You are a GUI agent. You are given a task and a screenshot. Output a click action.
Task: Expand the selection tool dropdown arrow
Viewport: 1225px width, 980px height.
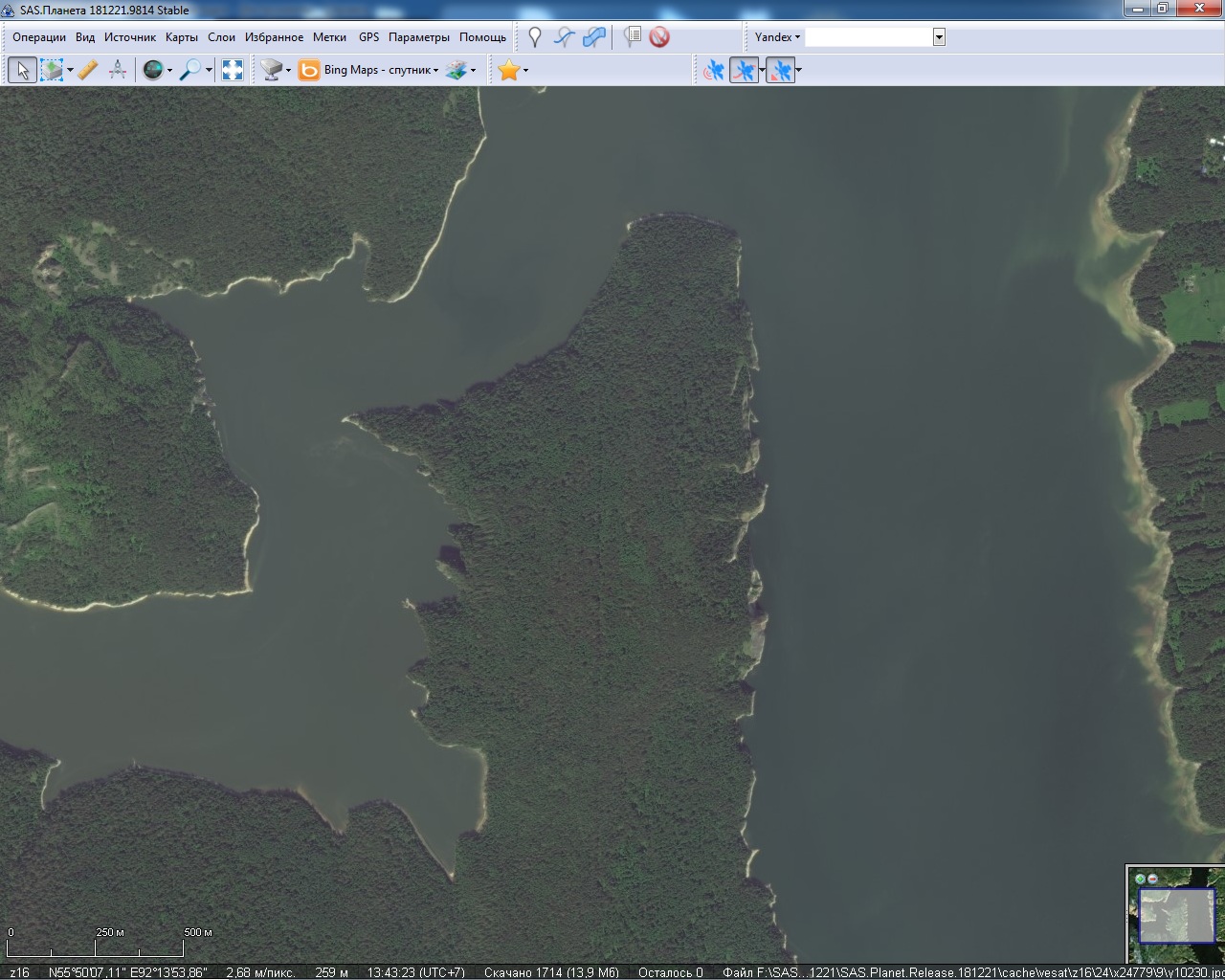click(70, 70)
